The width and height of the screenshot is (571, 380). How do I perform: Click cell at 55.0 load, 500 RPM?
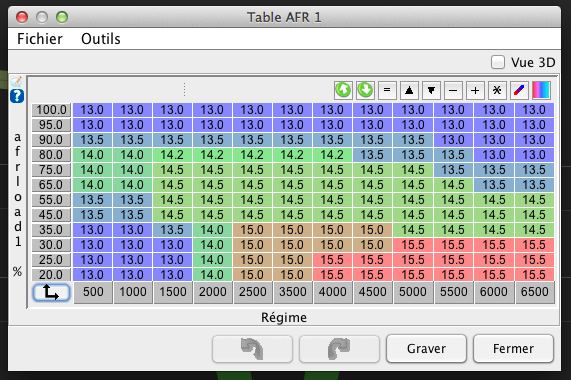coord(92,200)
